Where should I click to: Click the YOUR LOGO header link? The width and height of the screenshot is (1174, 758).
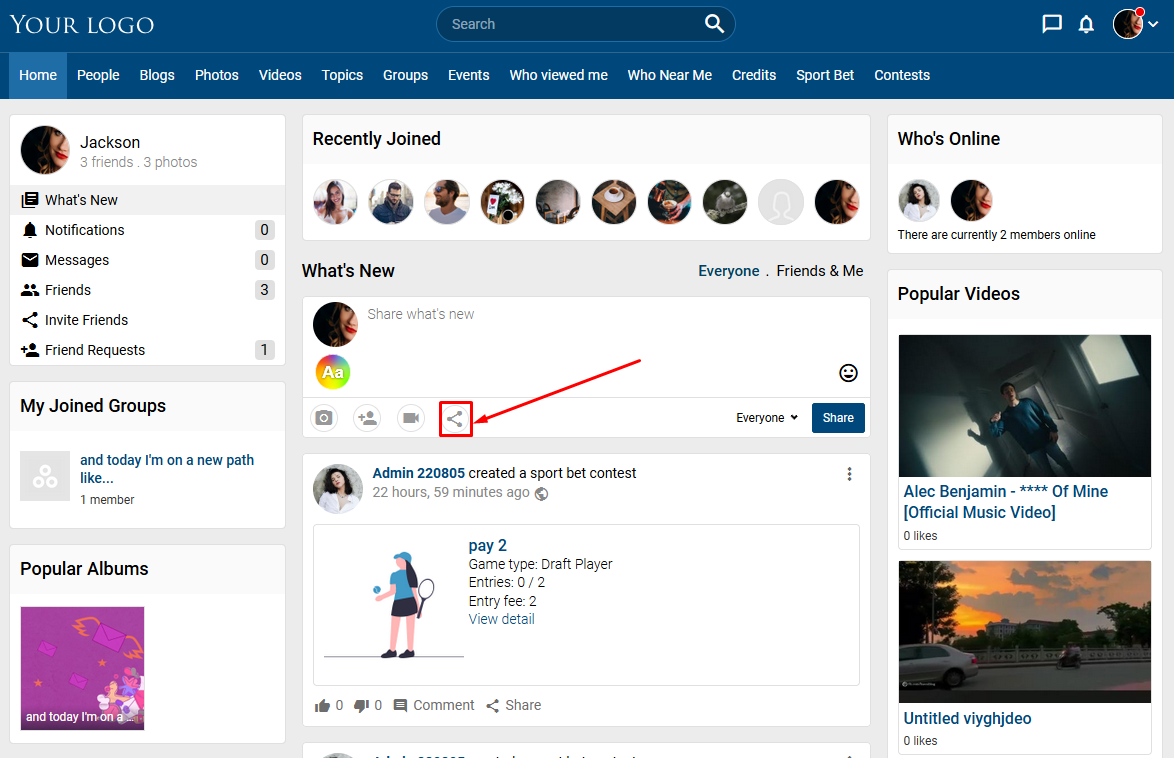pos(82,25)
